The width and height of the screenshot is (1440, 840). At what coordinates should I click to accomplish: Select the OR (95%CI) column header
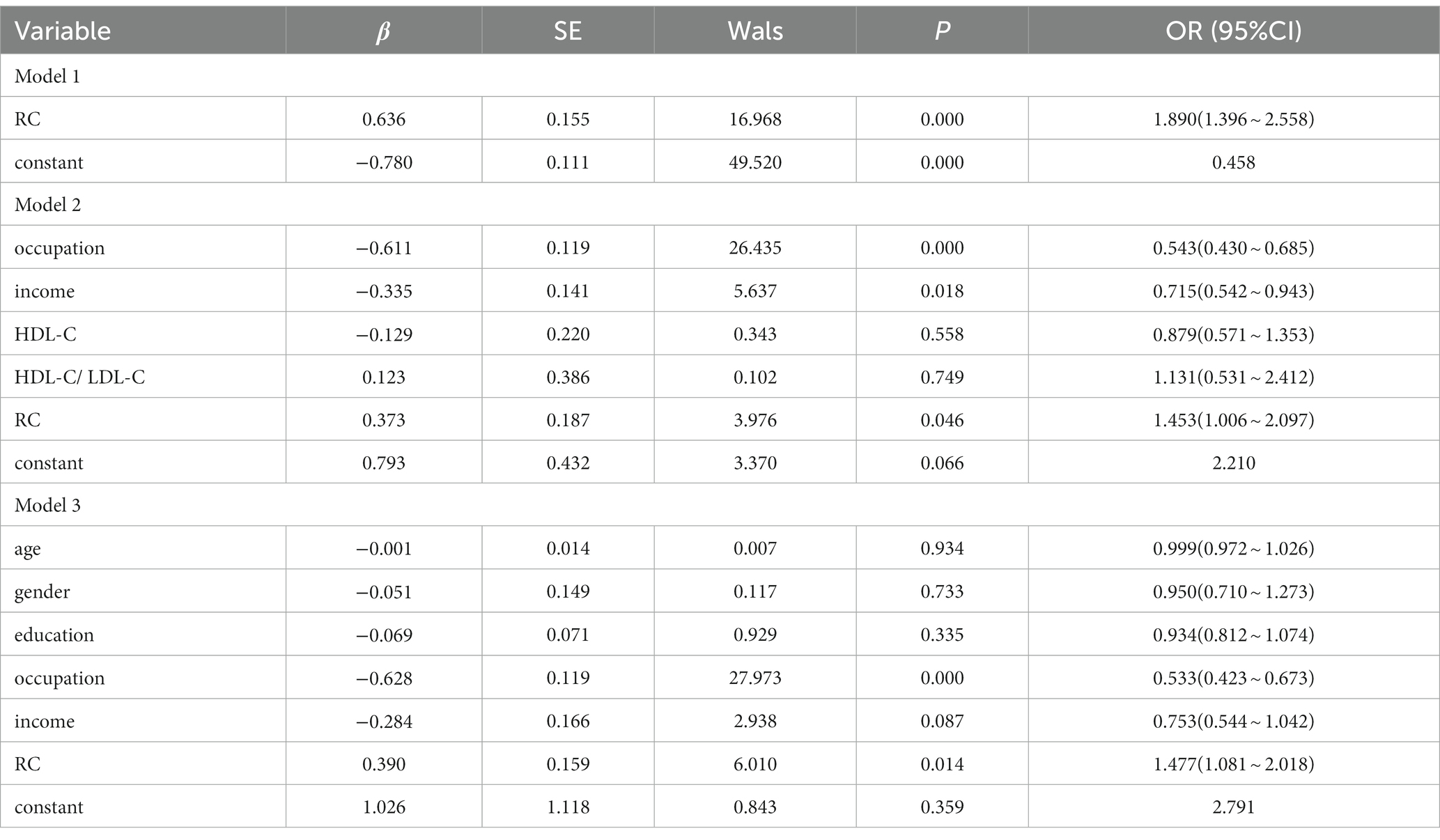[x=1234, y=31]
